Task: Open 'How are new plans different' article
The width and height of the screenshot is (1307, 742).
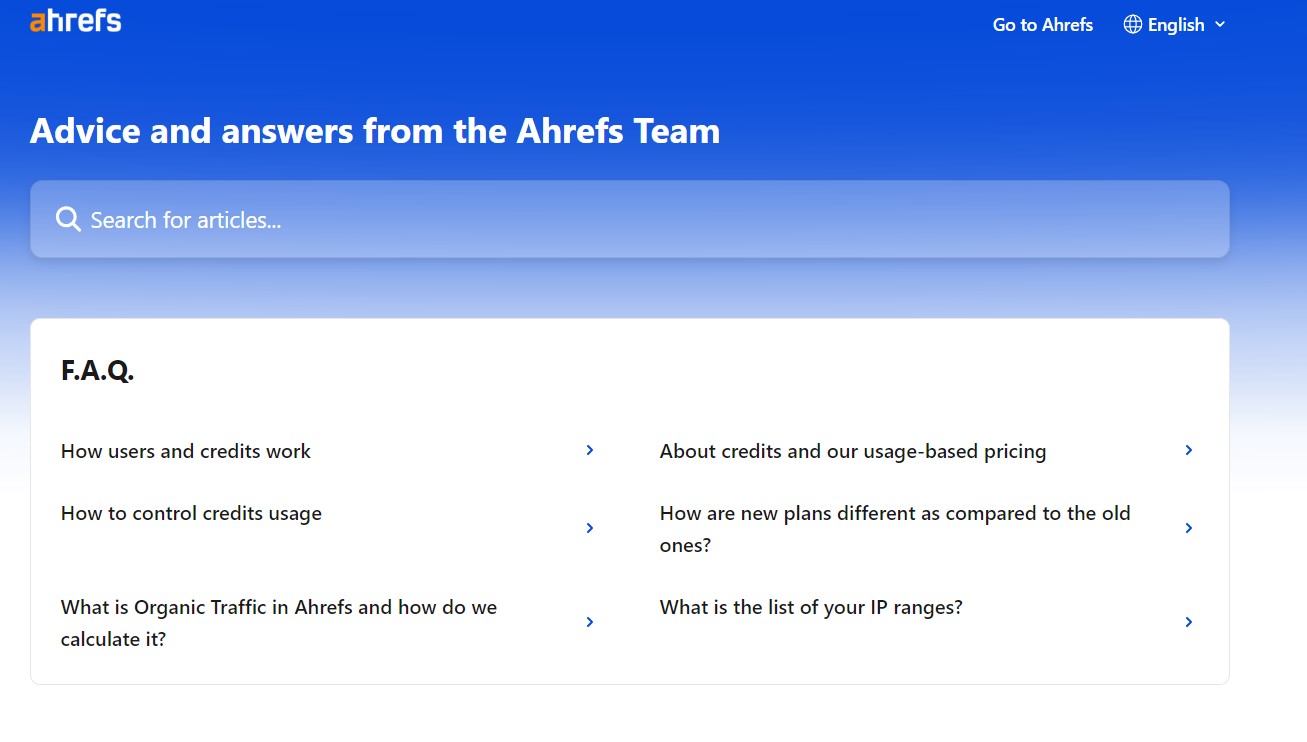Action: click(x=895, y=529)
